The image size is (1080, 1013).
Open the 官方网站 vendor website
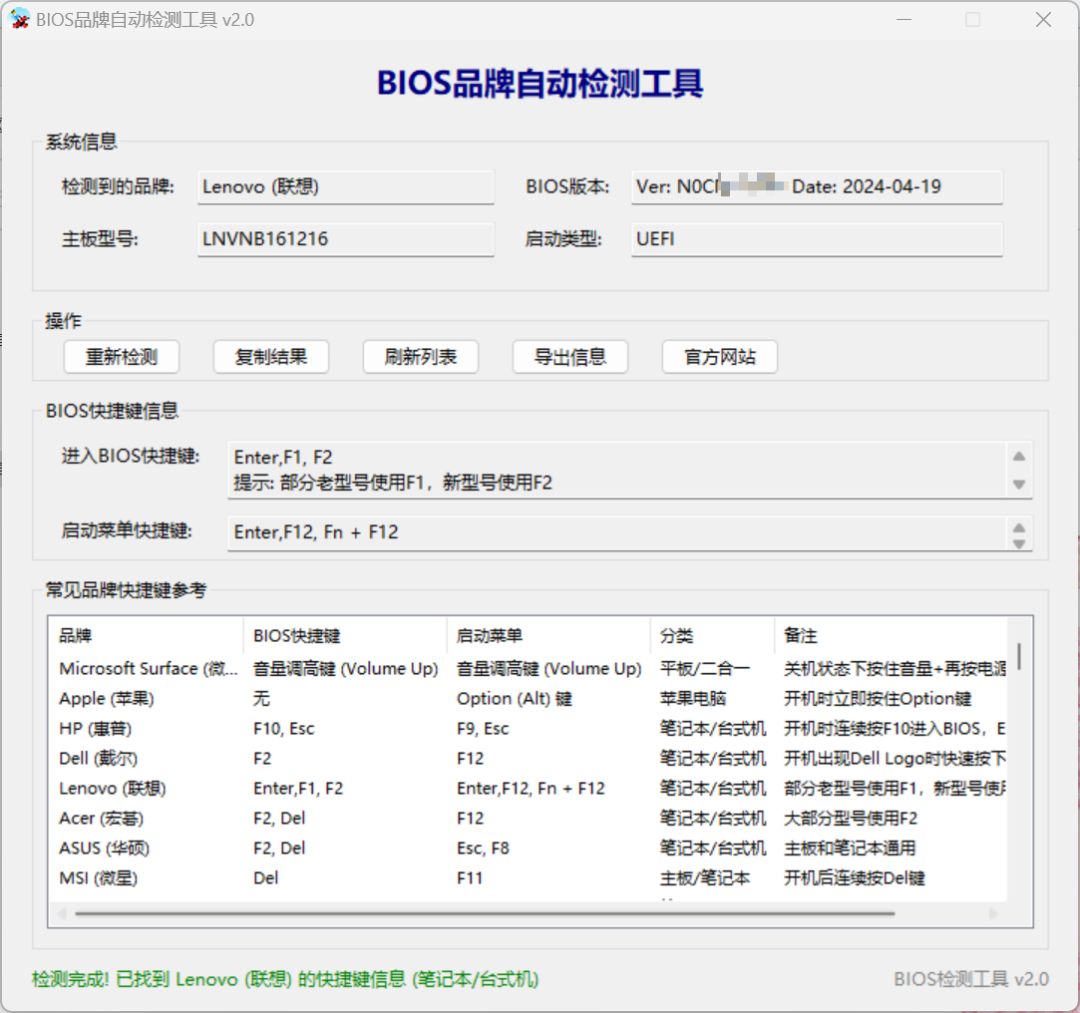(719, 357)
